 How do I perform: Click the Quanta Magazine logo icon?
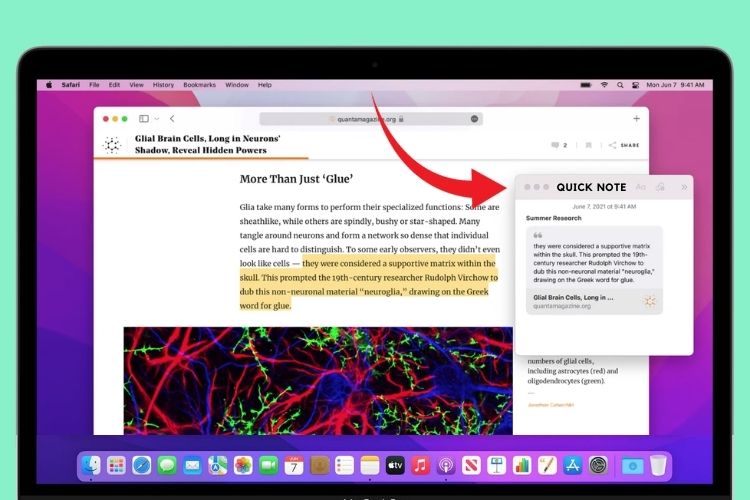click(113, 145)
